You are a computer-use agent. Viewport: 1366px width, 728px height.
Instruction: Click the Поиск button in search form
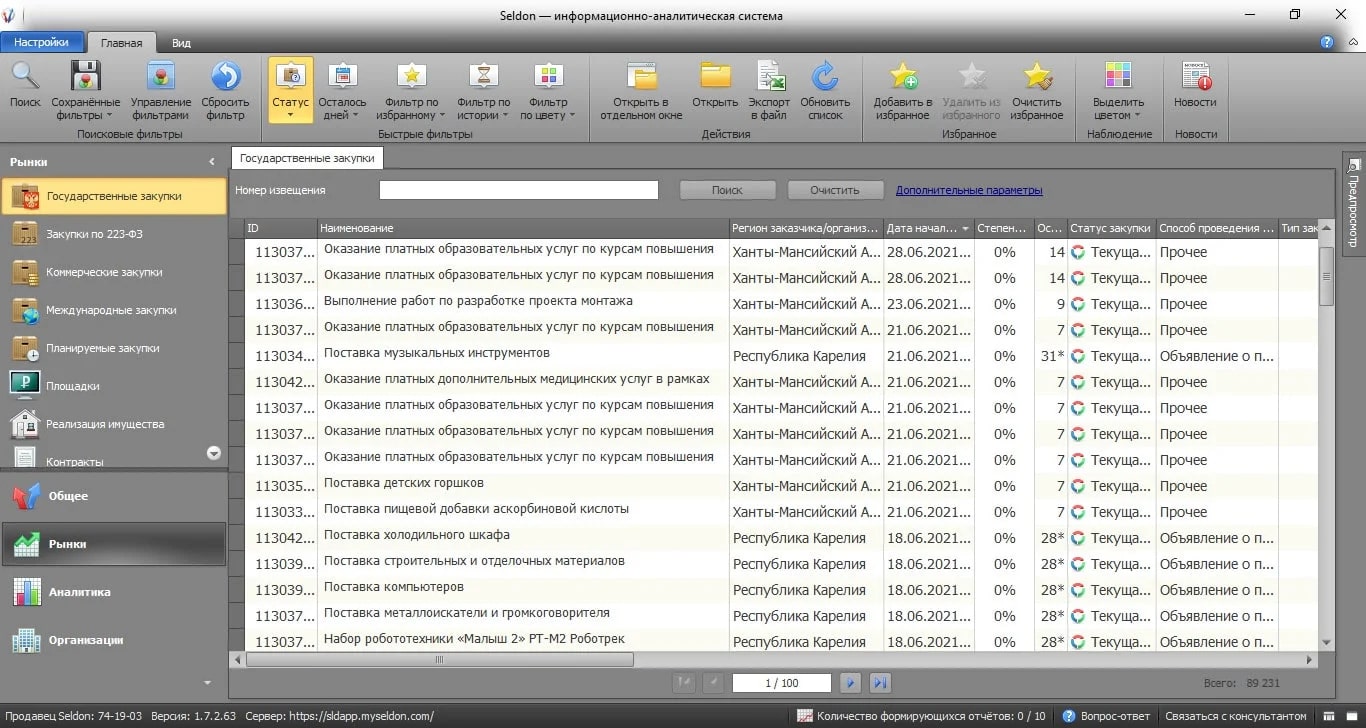pyautogui.click(x=728, y=190)
